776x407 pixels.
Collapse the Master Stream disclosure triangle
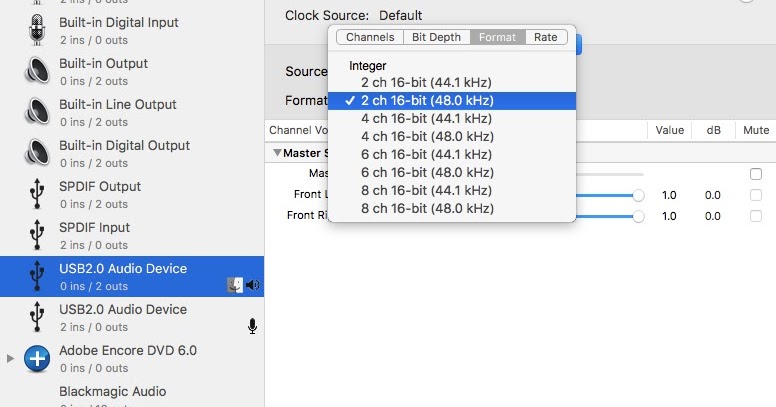pos(277,153)
